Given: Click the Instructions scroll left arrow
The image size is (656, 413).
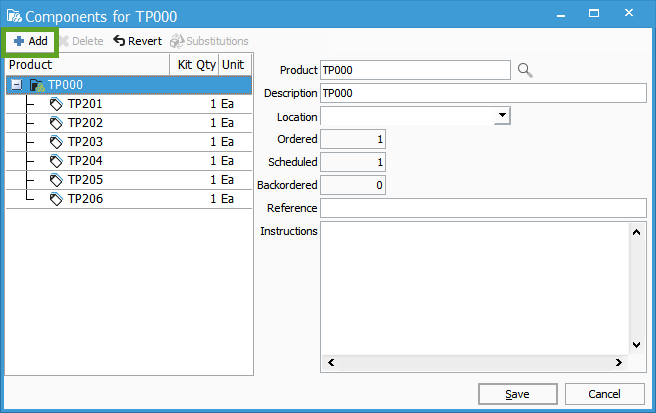Looking at the screenshot, I should 331,362.
